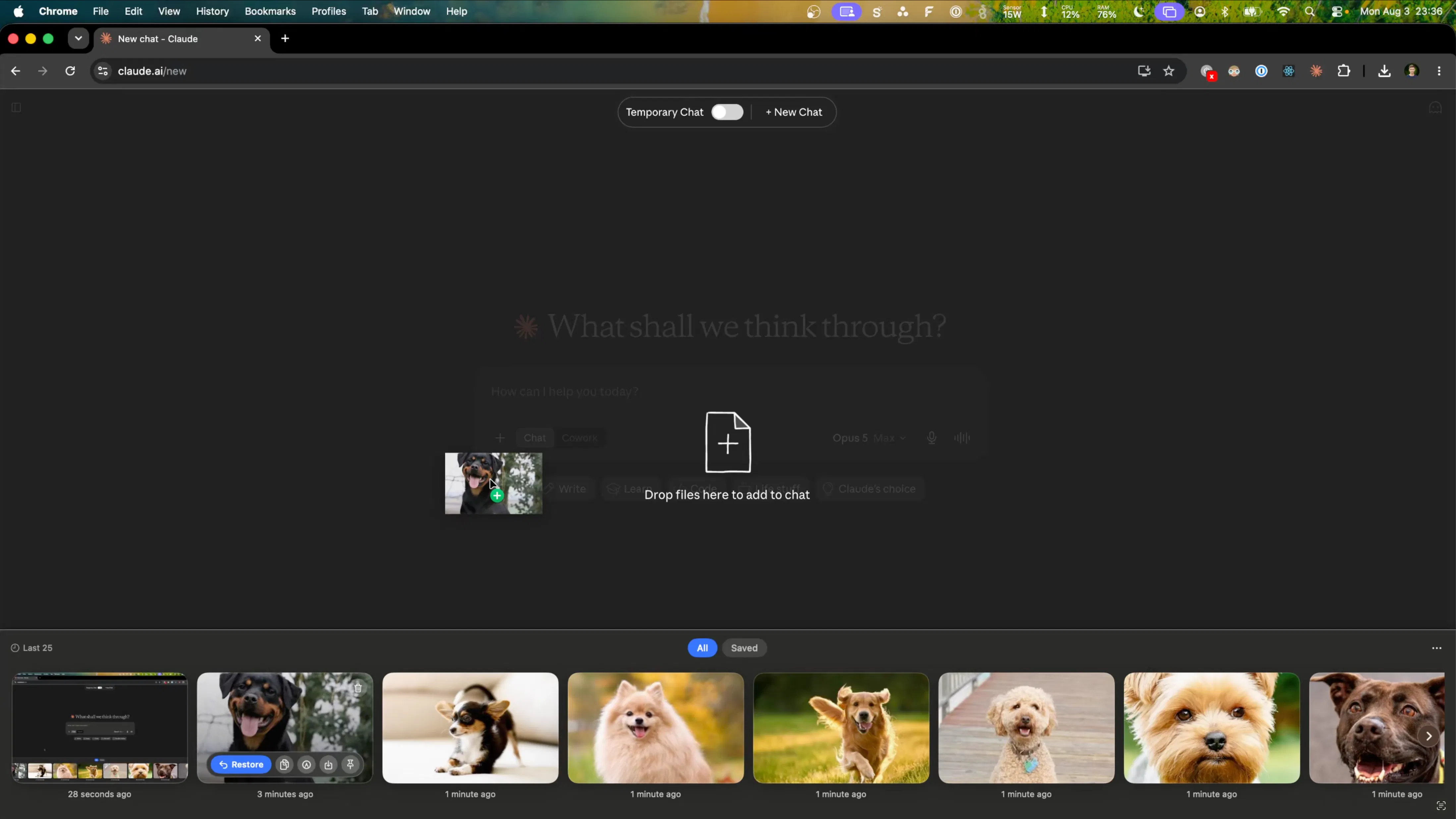Delete the Rottweiler clip with trash icon
This screenshot has width=1456, height=819.
point(358,688)
